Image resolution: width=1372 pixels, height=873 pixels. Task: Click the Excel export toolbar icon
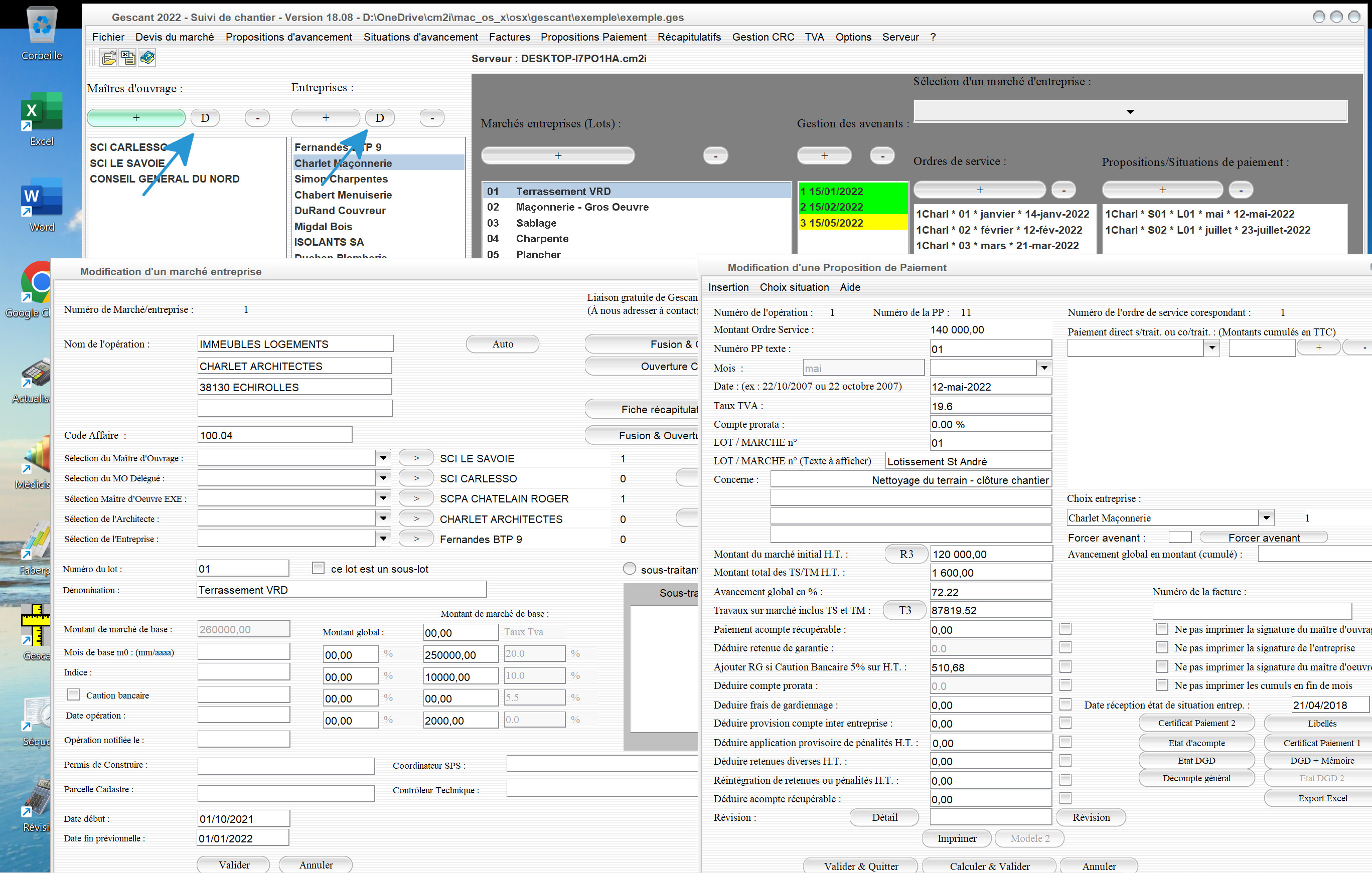click(x=128, y=58)
